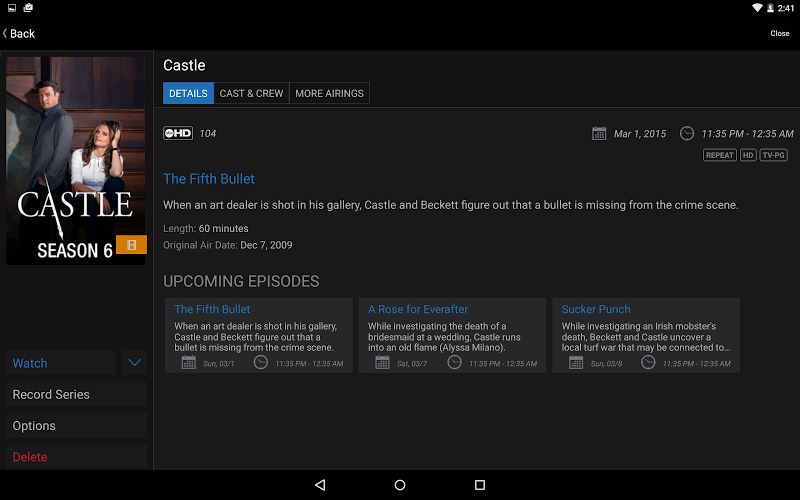Click the Length: 60 minutes text
The width and height of the screenshot is (800, 500).
[x=206, y=229]
